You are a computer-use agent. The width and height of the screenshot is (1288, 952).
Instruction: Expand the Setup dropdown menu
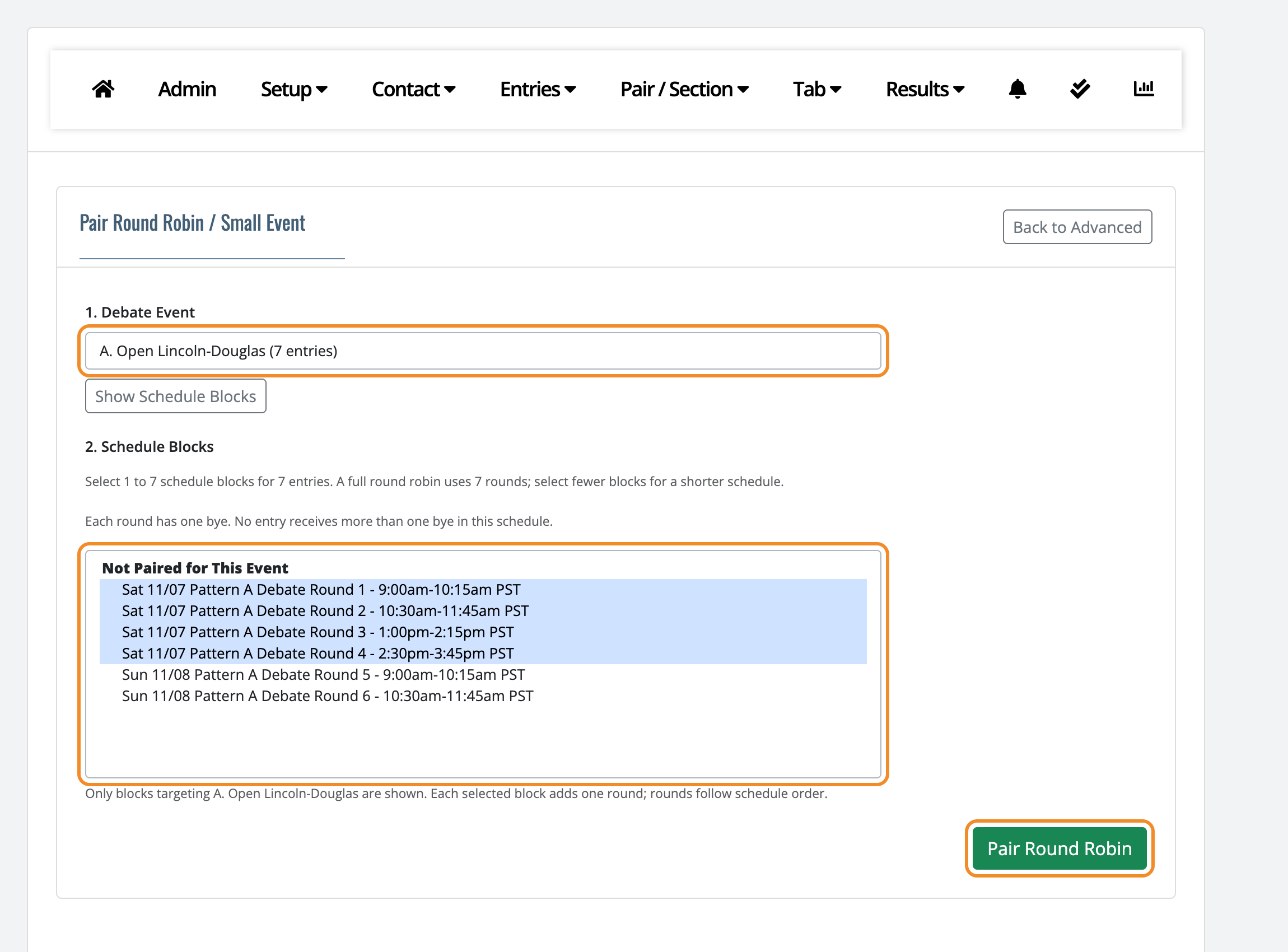[294, 90]
